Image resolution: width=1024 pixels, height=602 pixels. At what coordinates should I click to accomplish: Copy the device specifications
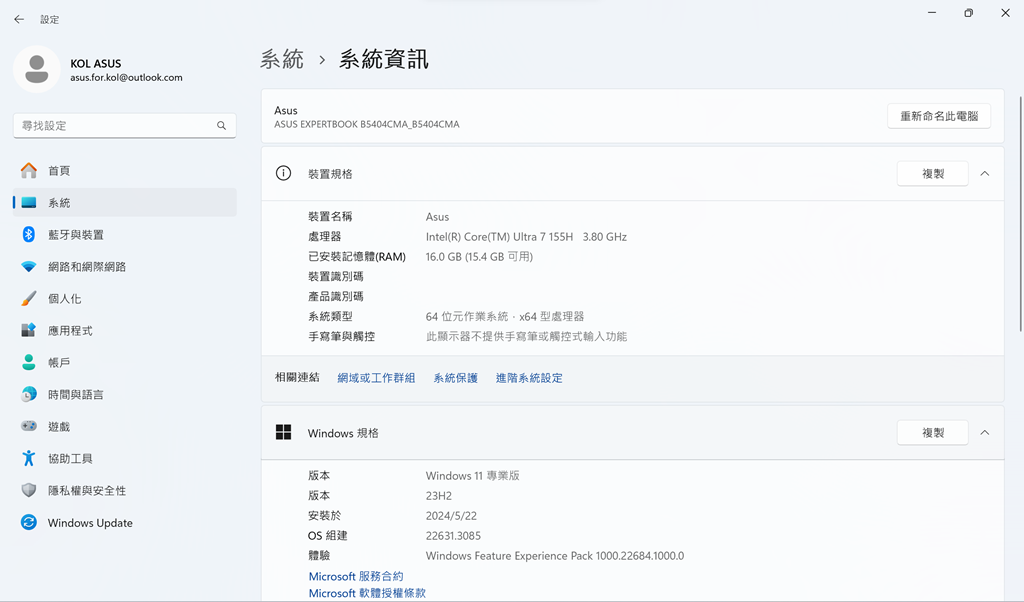click(x=932, y=174)
